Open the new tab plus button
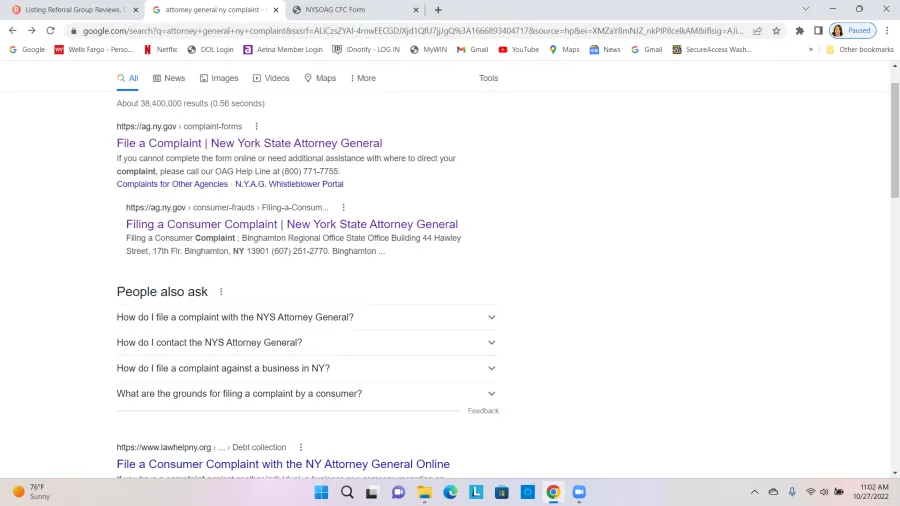This screenshot has width=900, height=506. click(438, 10)
